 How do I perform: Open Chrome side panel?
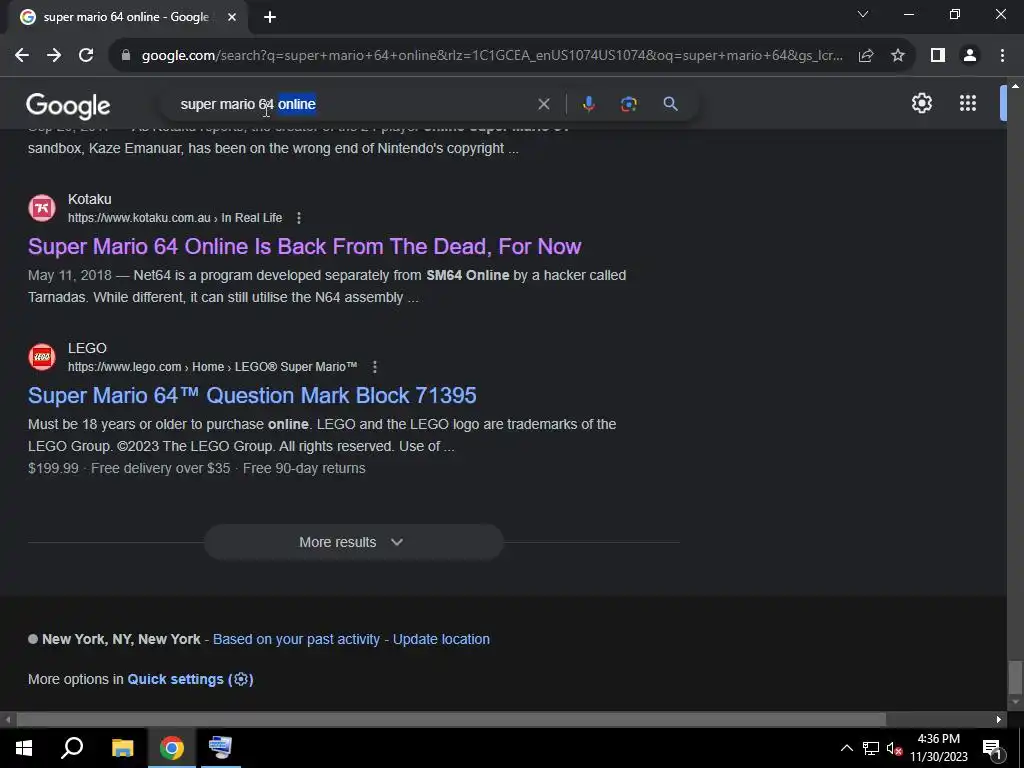click(x=938, y=56)
